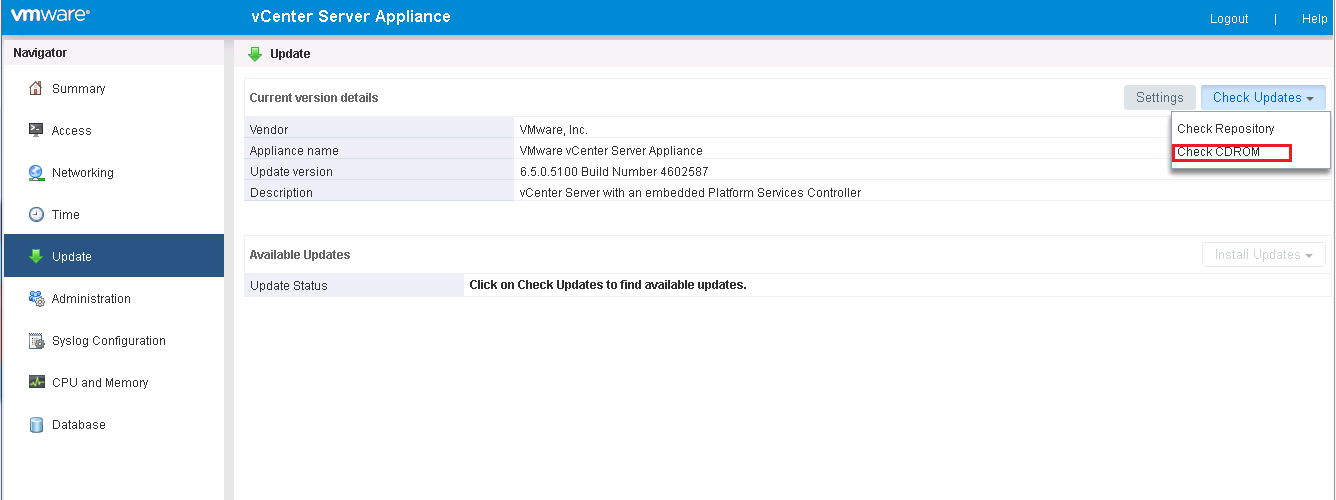Click the Syslog Configuration icon
Screen dimensions: 1336x500
[36, 341]
